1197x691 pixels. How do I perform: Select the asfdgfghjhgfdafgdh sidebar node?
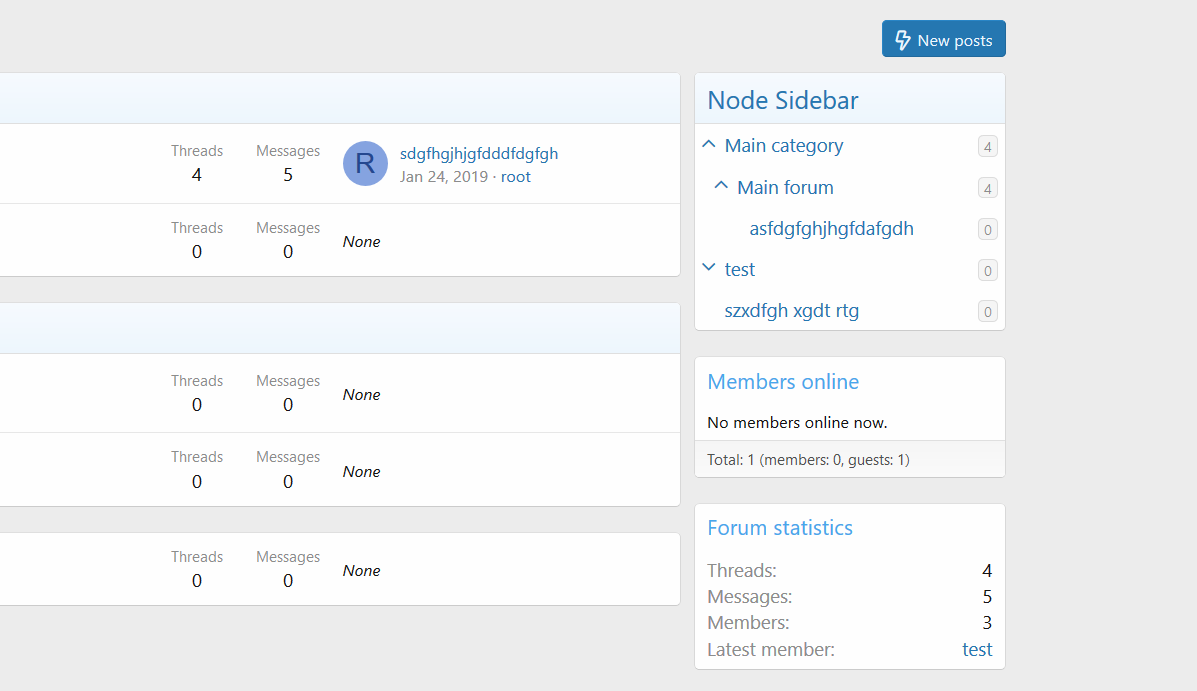click(x=831, y=229)
